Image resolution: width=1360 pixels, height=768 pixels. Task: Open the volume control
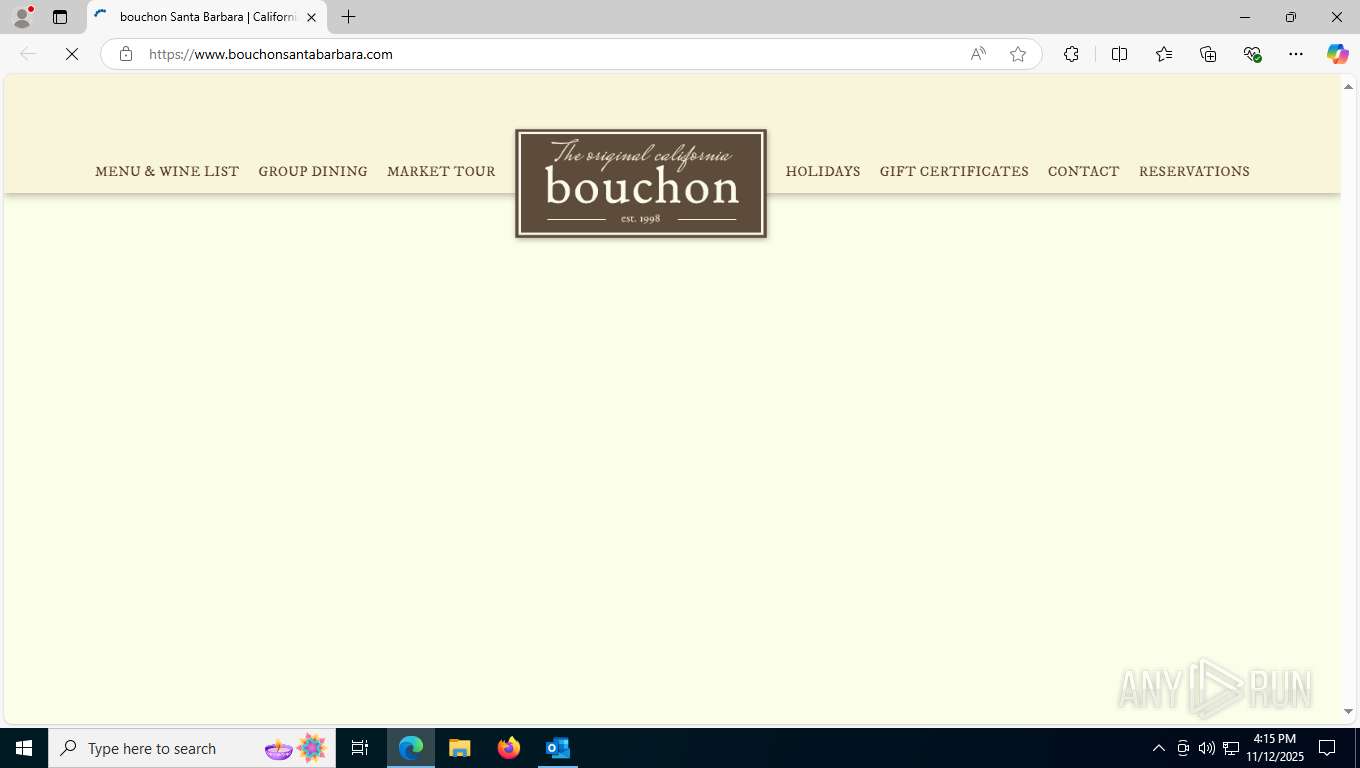click(x=1207, y=748)
